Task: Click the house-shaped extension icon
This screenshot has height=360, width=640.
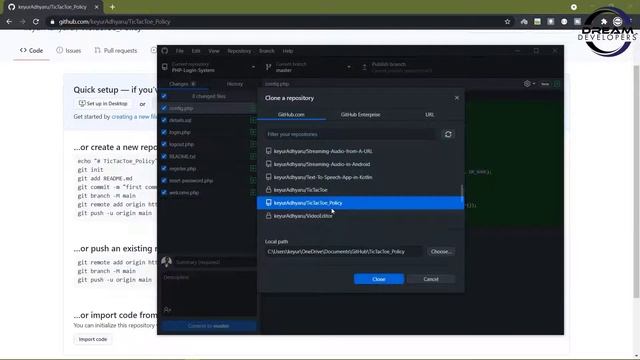Action: [524, 22]
